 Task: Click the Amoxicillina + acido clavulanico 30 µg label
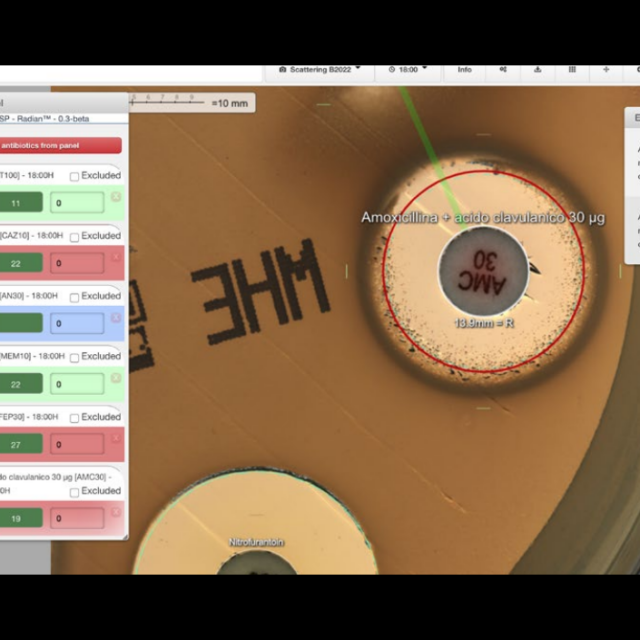click(483, 218)
